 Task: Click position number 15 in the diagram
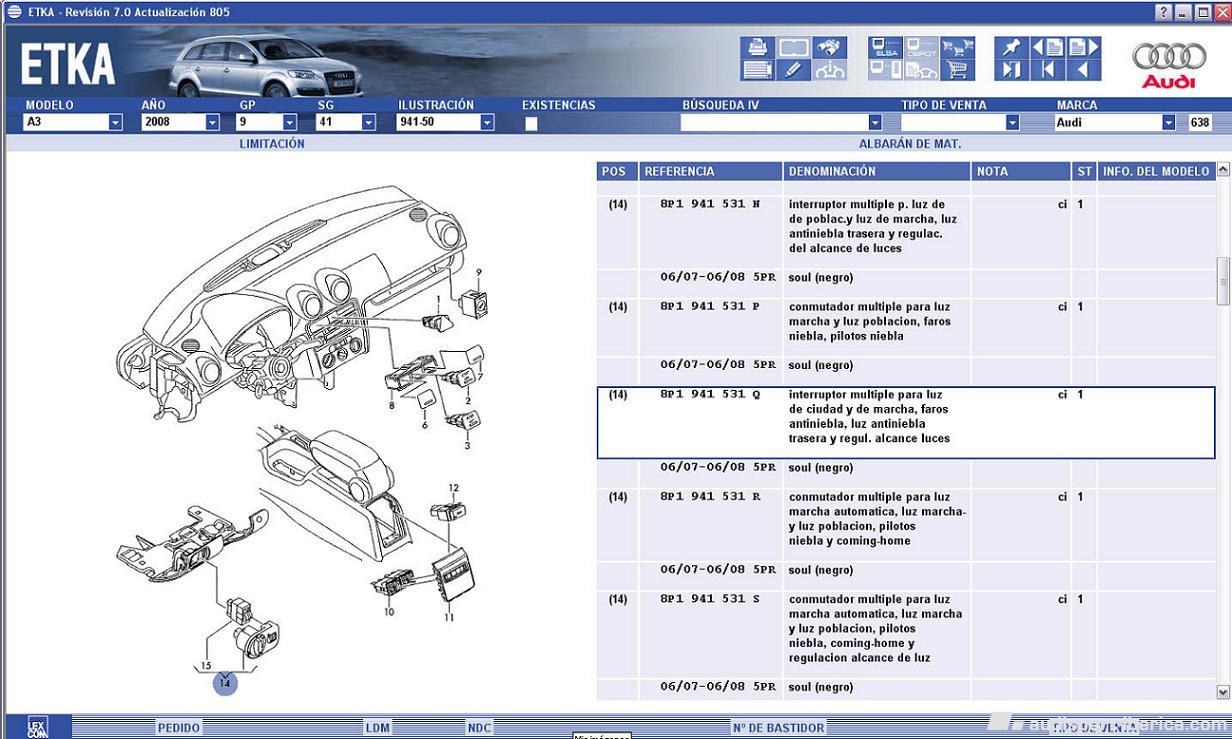206,665
